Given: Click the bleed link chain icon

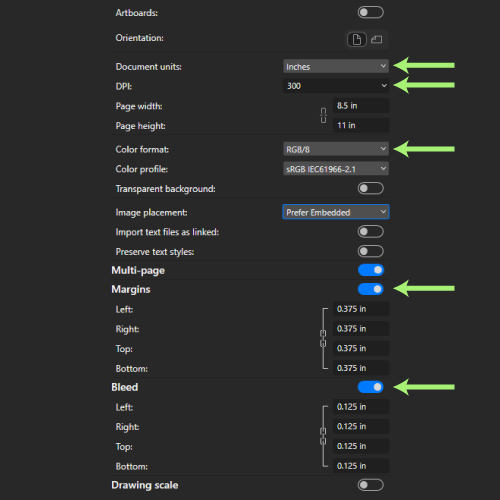Looking at the screenshot, I should pos(323,436).
